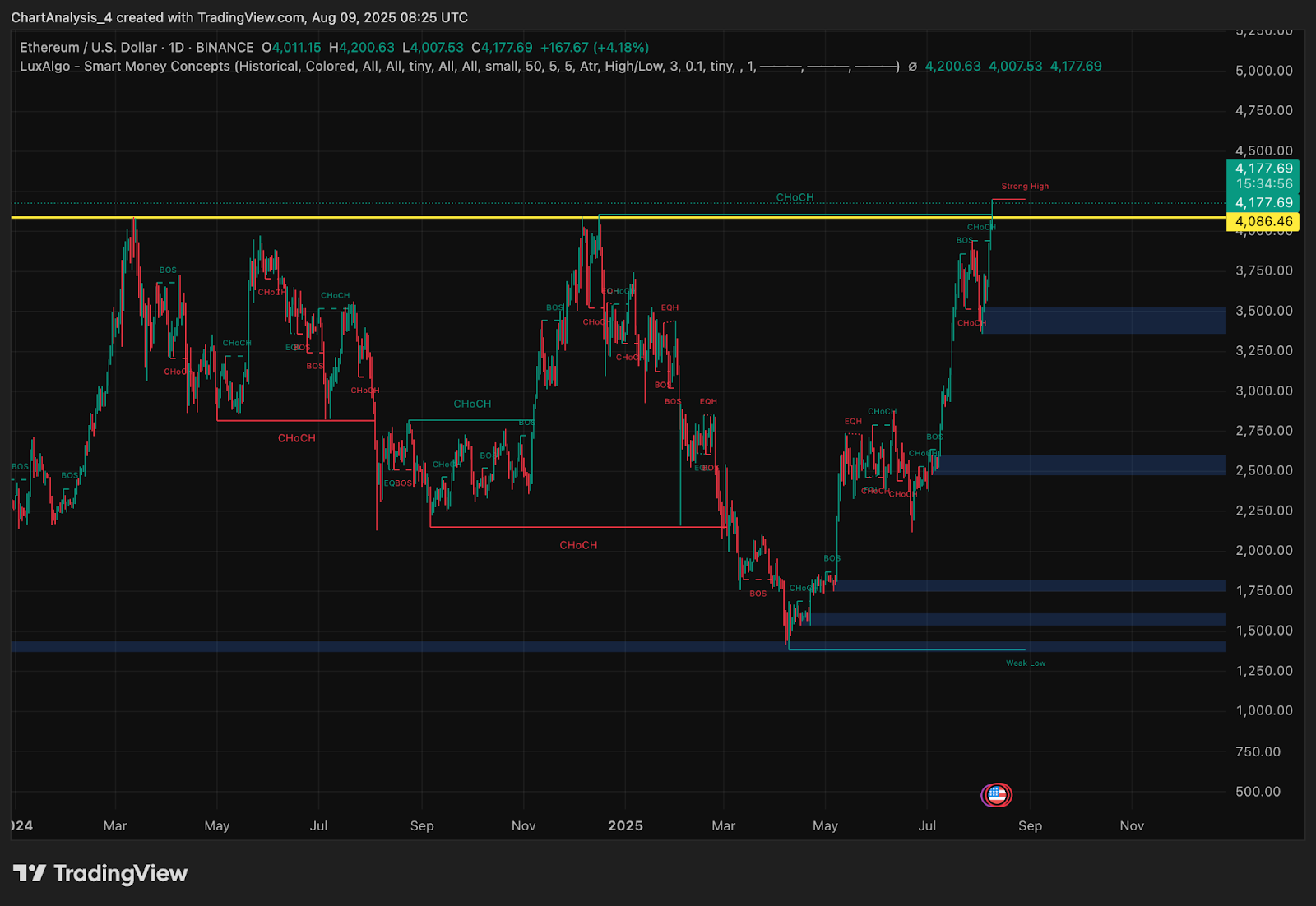Click the 4,500.00 price axis label
Screen dimensions: 1316x906
tap(1263, 150)
